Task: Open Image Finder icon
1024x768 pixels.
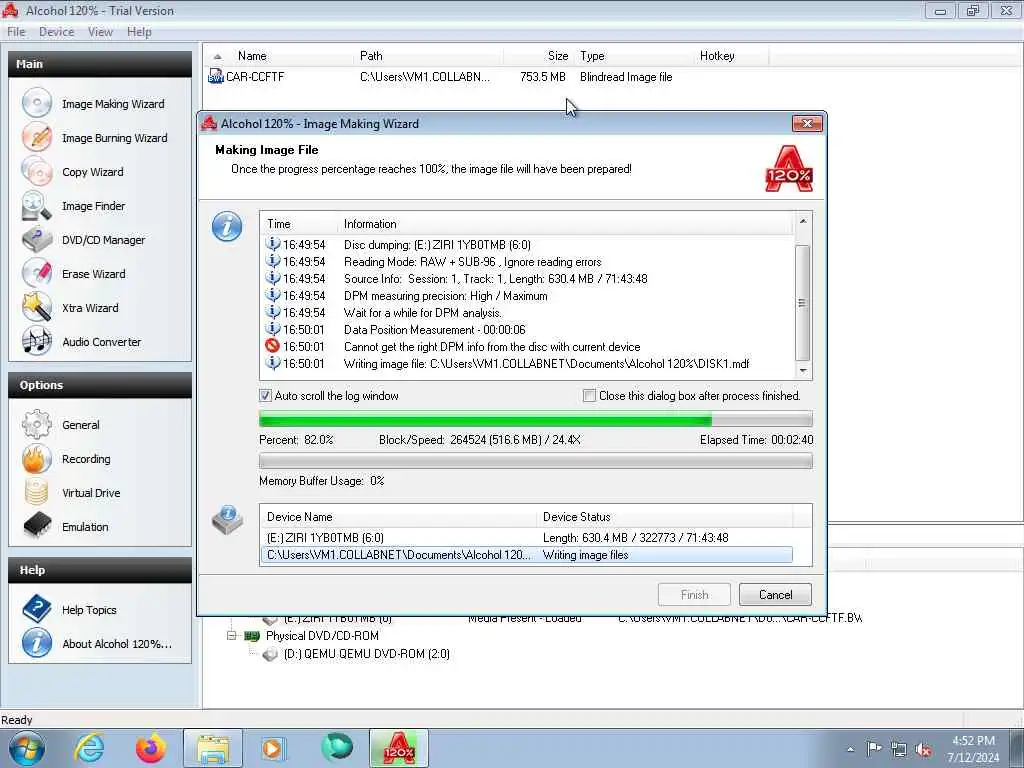Action: [x=37, y=205]
